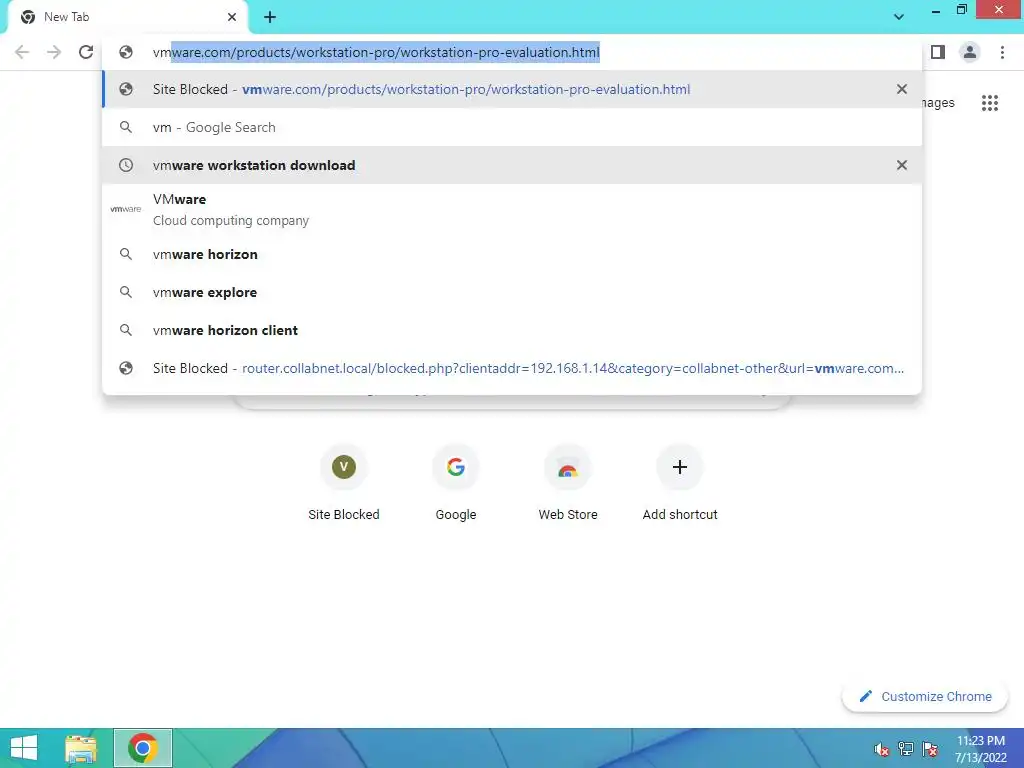The image size is (1024, 768).
Task: Select VMware Cloud computing company suggestion
Action: coord(512,210)
